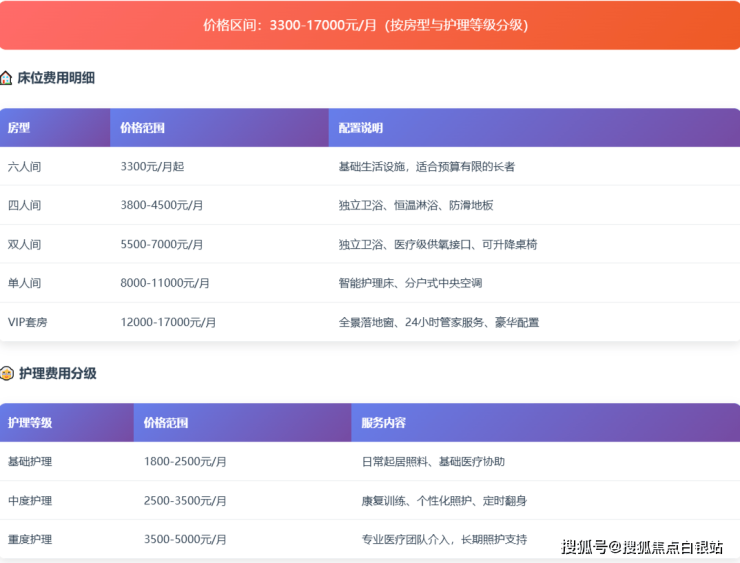This screenshot has width=740, height=563.
Task: Click the 3500-5000元/月 price cell
Action: tap(185, 539)
